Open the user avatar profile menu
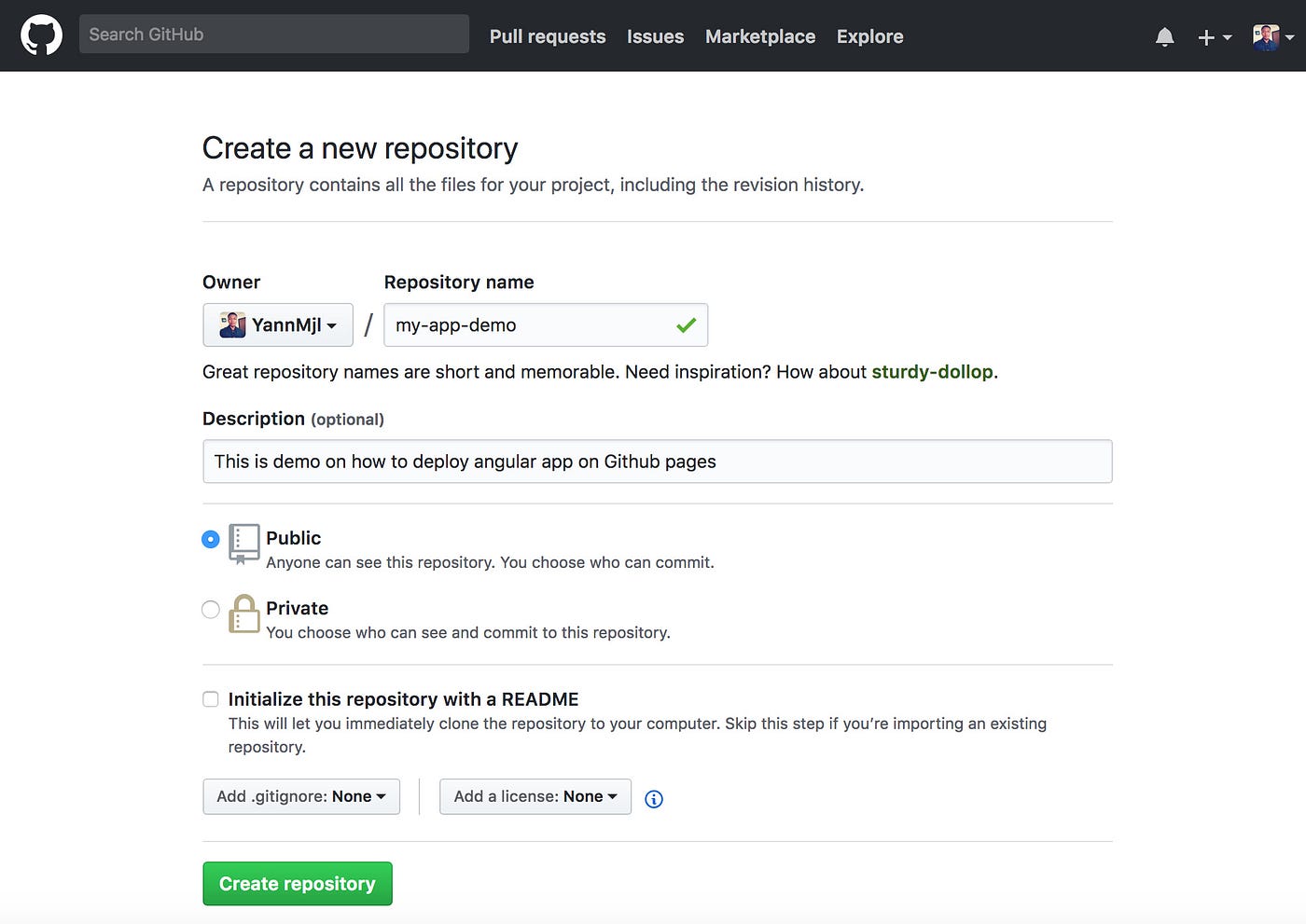This screenshot has width=1306, height=924. click(1273, 37)
